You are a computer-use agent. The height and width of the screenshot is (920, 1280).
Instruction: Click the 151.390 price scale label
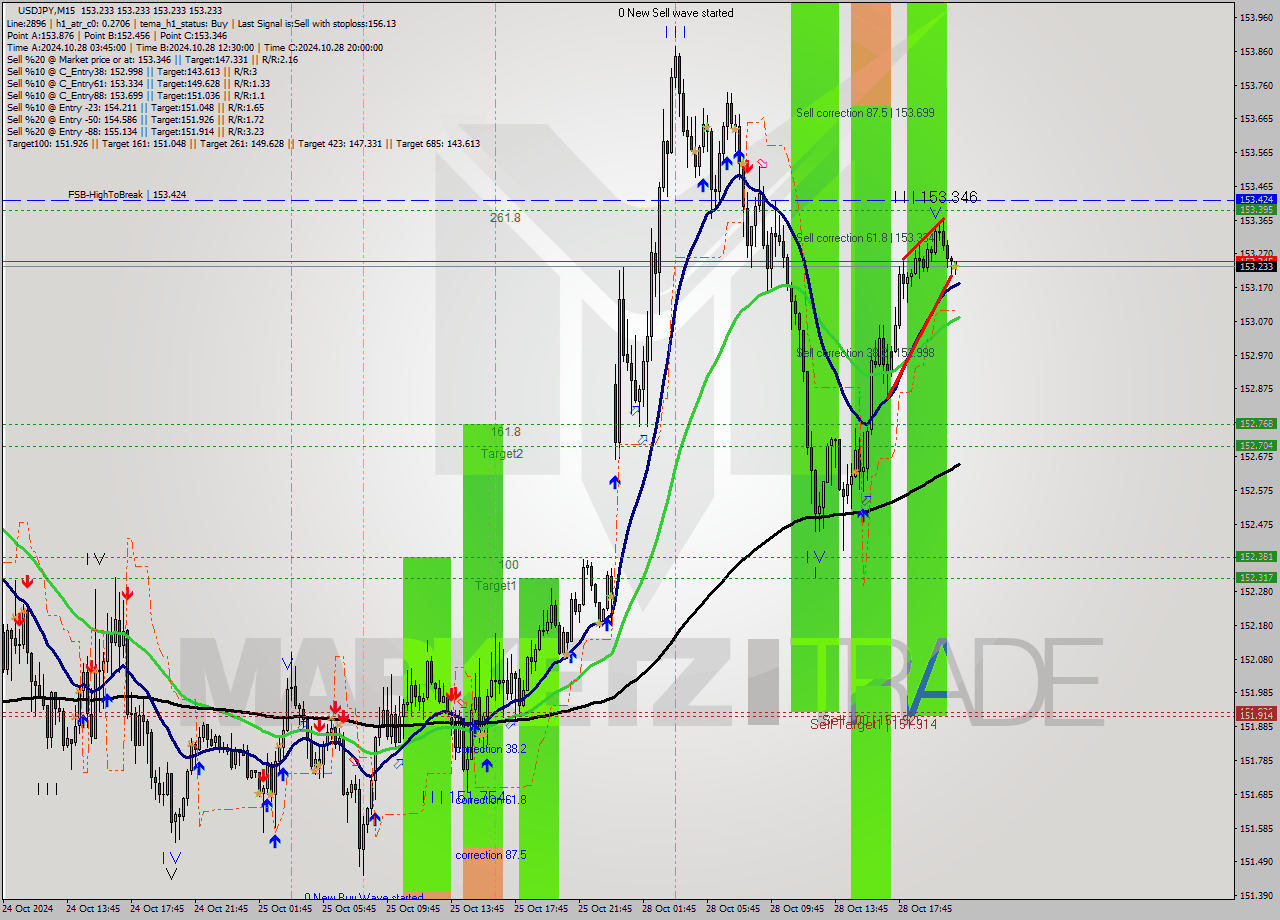1256,895
